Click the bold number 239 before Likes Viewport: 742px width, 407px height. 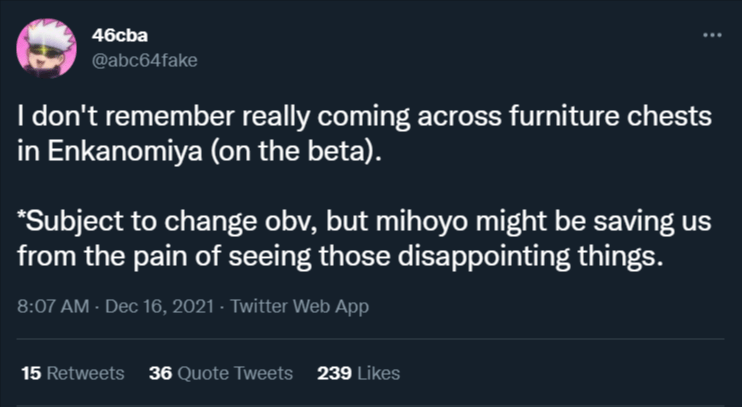pyautogui.click(x=335, y=373)
